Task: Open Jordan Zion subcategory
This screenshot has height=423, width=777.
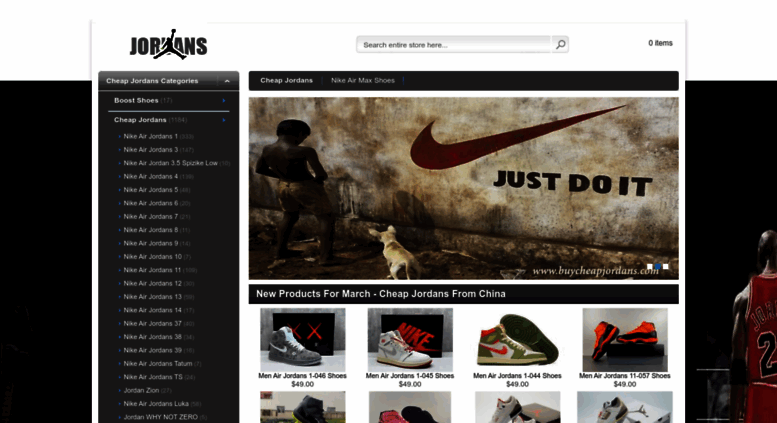Action: pyautogui.click(x=141, y=390)
